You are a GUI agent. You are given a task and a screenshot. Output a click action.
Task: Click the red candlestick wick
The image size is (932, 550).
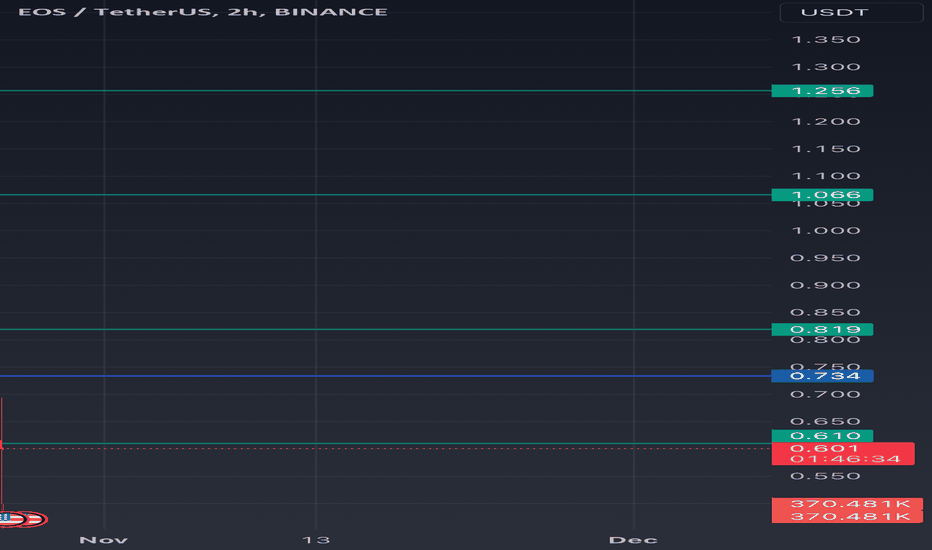click(2, 452)
